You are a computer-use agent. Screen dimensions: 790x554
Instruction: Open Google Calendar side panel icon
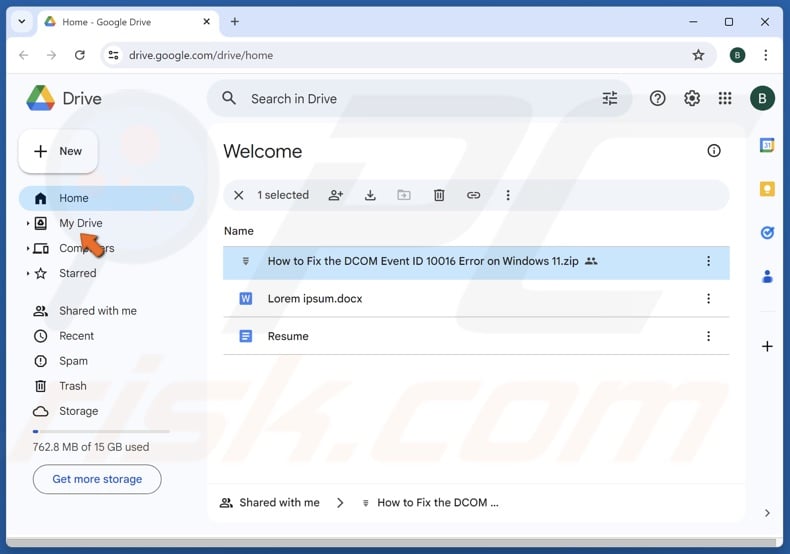click(x=767, y=146)
